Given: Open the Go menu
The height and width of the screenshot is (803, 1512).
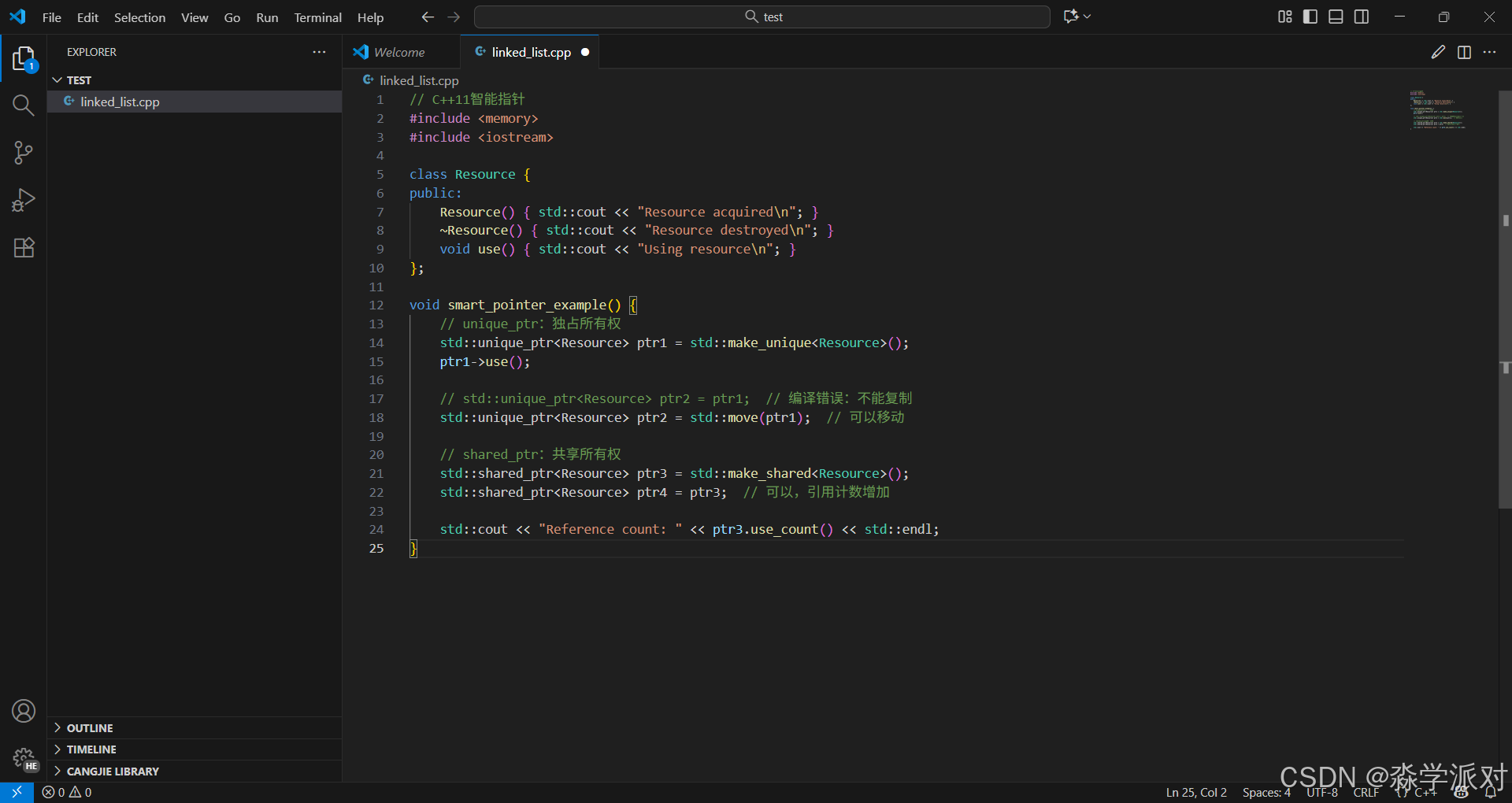Looking at the screenshot, I should (x=232, y=17).
